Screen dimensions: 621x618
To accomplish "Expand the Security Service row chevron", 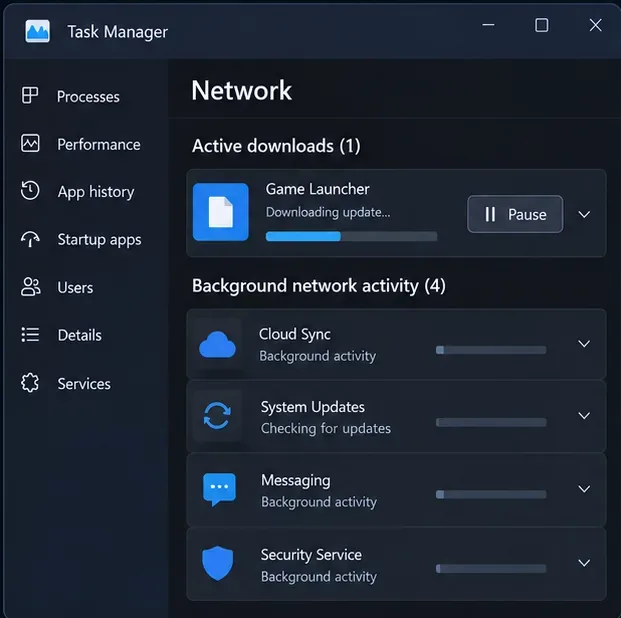I will (x=584, y=563).
